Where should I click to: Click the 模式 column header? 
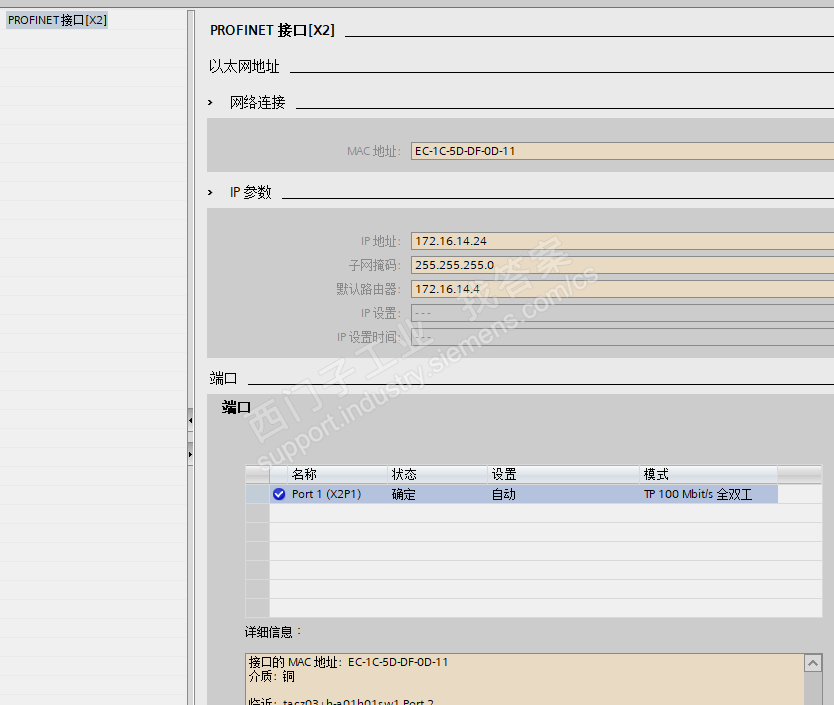click(x=708, y=474)
